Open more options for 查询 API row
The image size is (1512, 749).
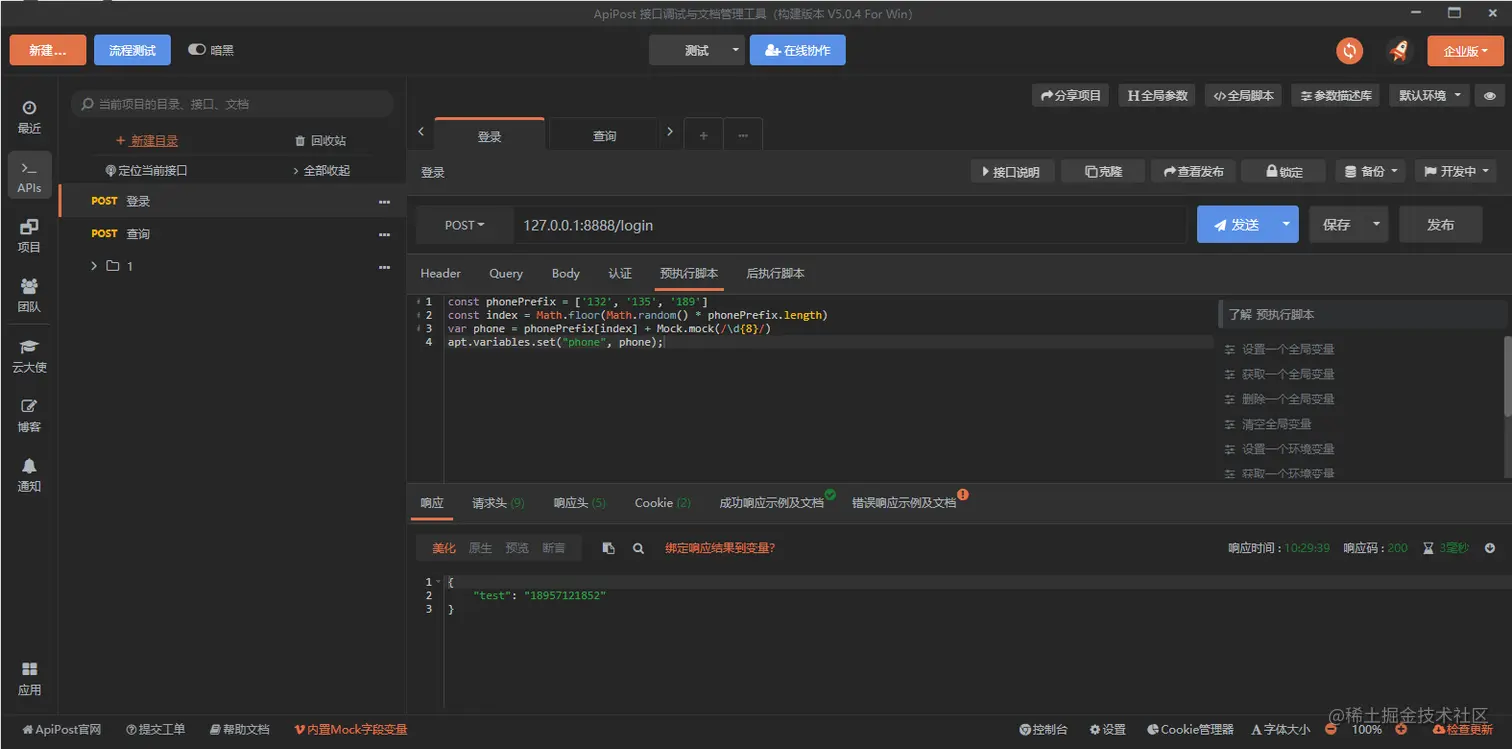point(384,235)
